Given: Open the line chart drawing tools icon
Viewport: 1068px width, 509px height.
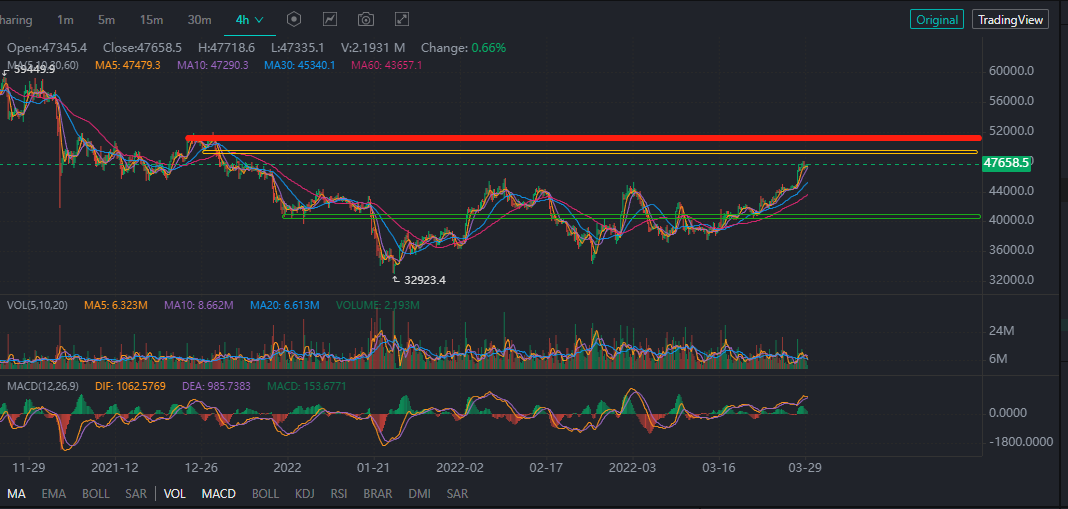Looking at the screenshot, I should [x=330, y=19].
